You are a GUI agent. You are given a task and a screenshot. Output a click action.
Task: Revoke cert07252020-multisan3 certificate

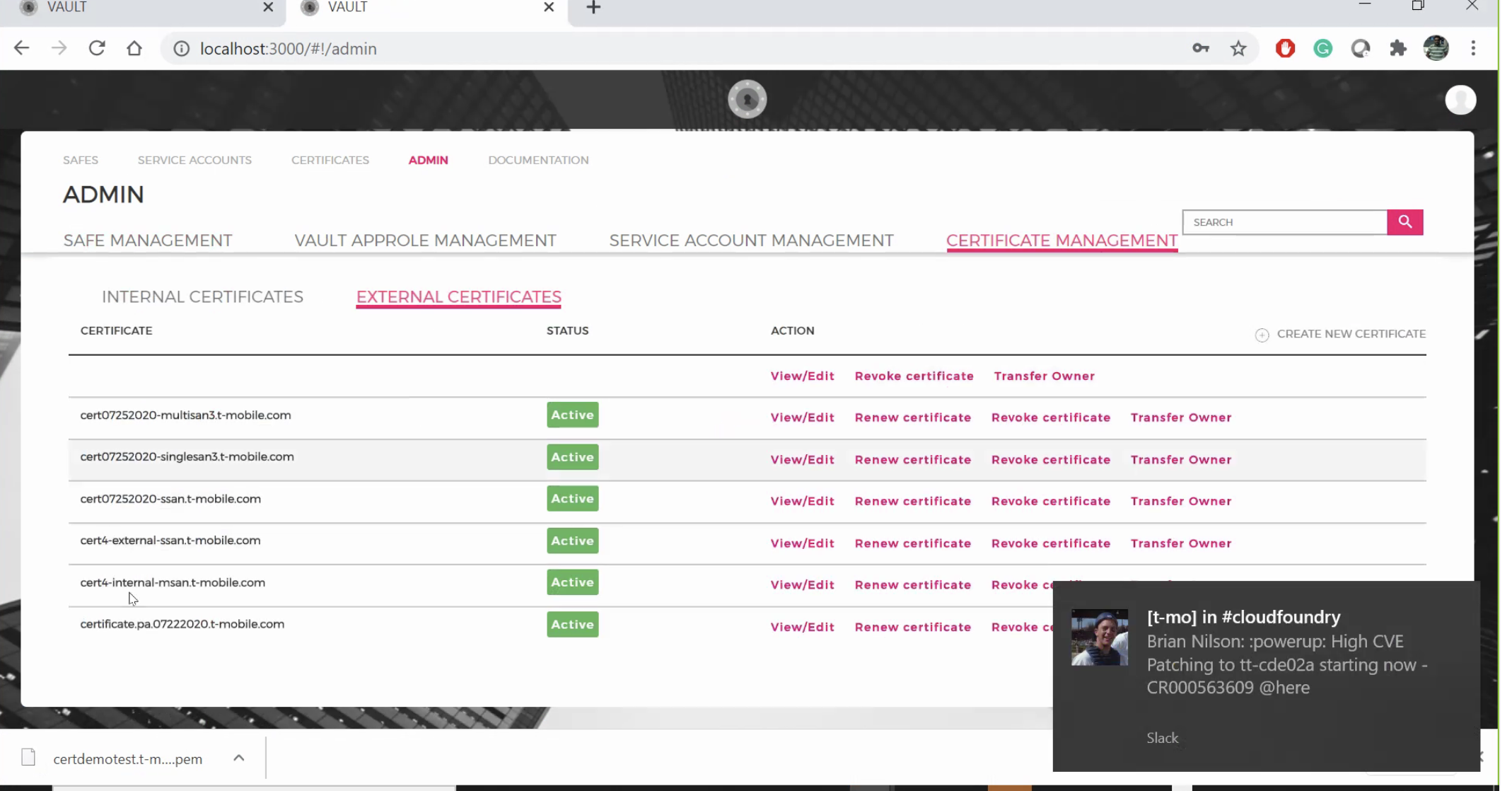click(1050, 417)
